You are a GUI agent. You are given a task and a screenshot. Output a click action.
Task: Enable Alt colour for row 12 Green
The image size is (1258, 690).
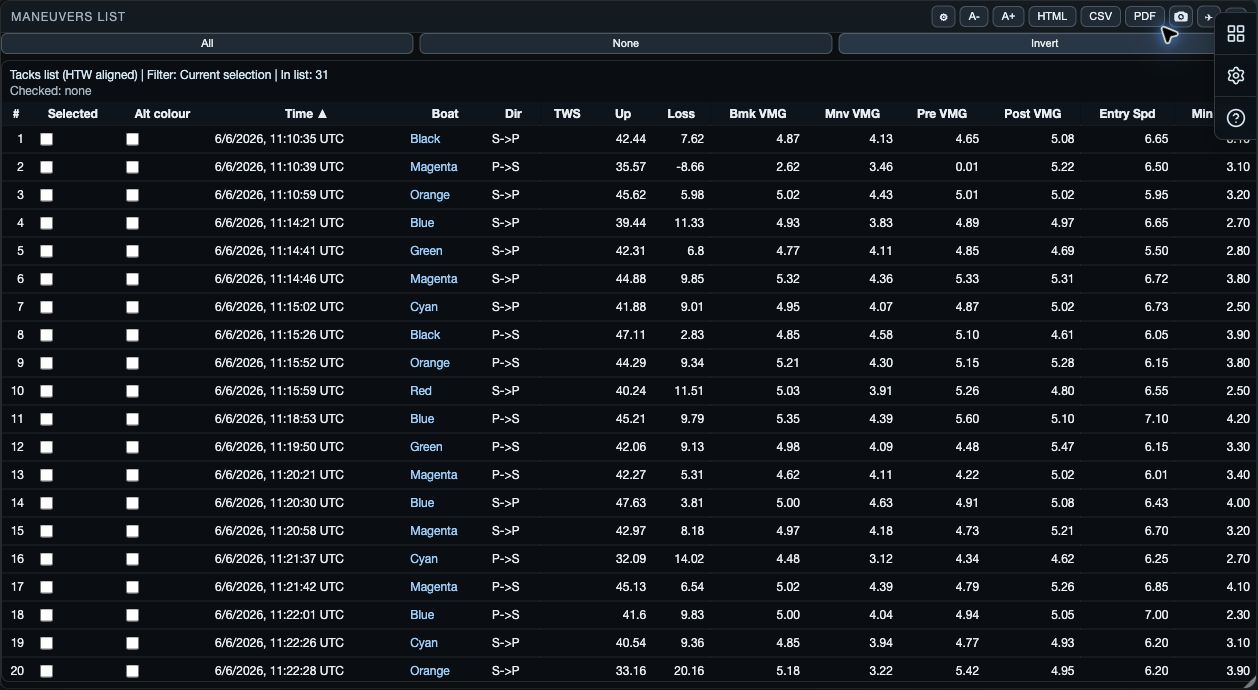tap(132, 447)
